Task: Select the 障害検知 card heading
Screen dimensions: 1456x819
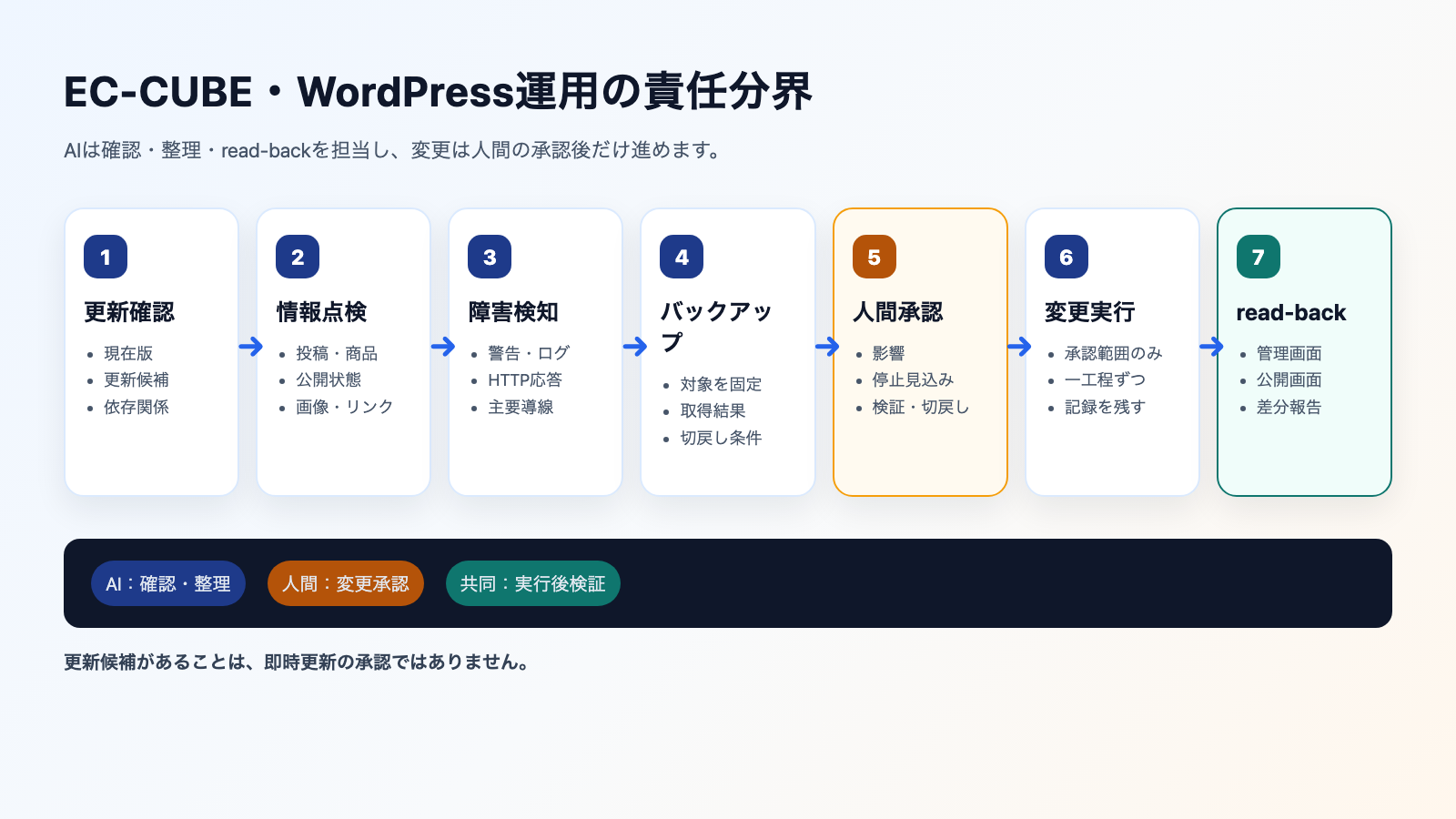Action: tap(513, 312)
